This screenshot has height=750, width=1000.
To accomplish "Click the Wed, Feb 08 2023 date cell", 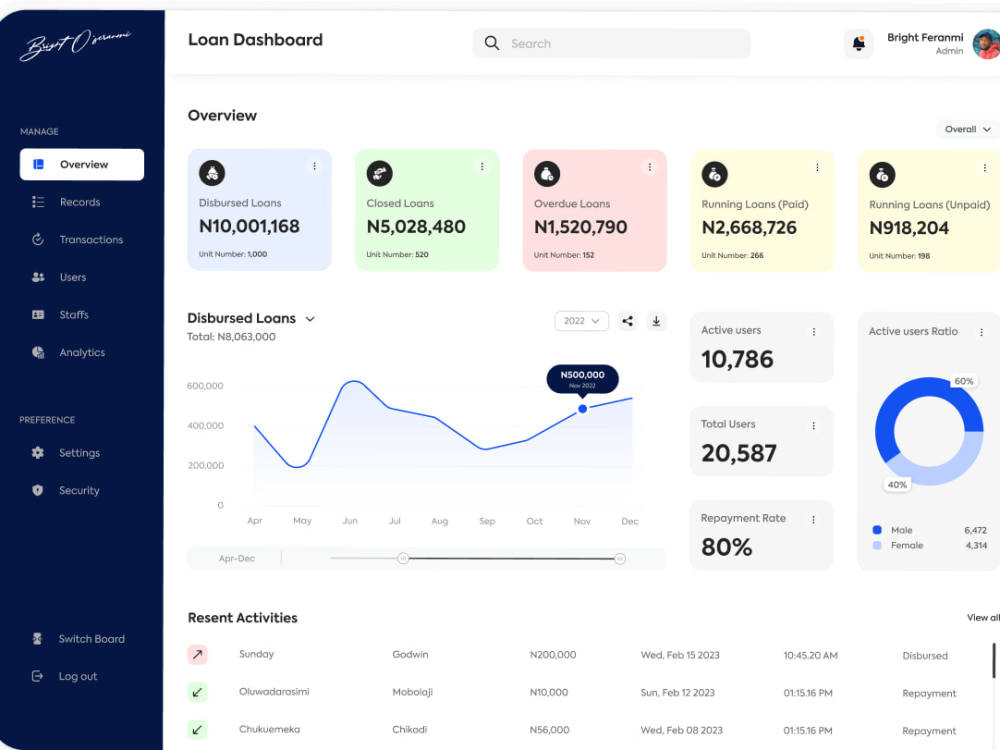I will tap(682, 730).
